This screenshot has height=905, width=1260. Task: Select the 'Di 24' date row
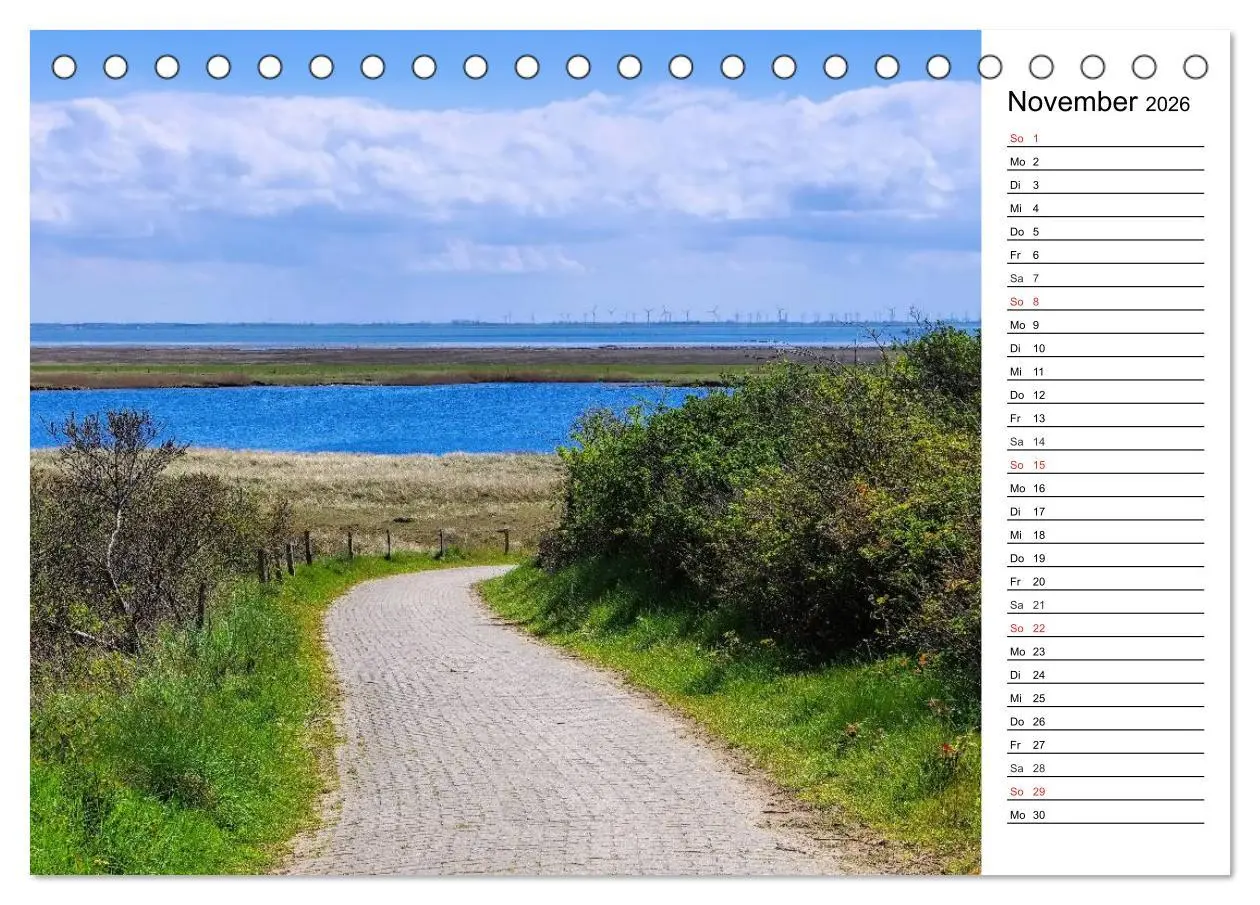coord(1105,675)
